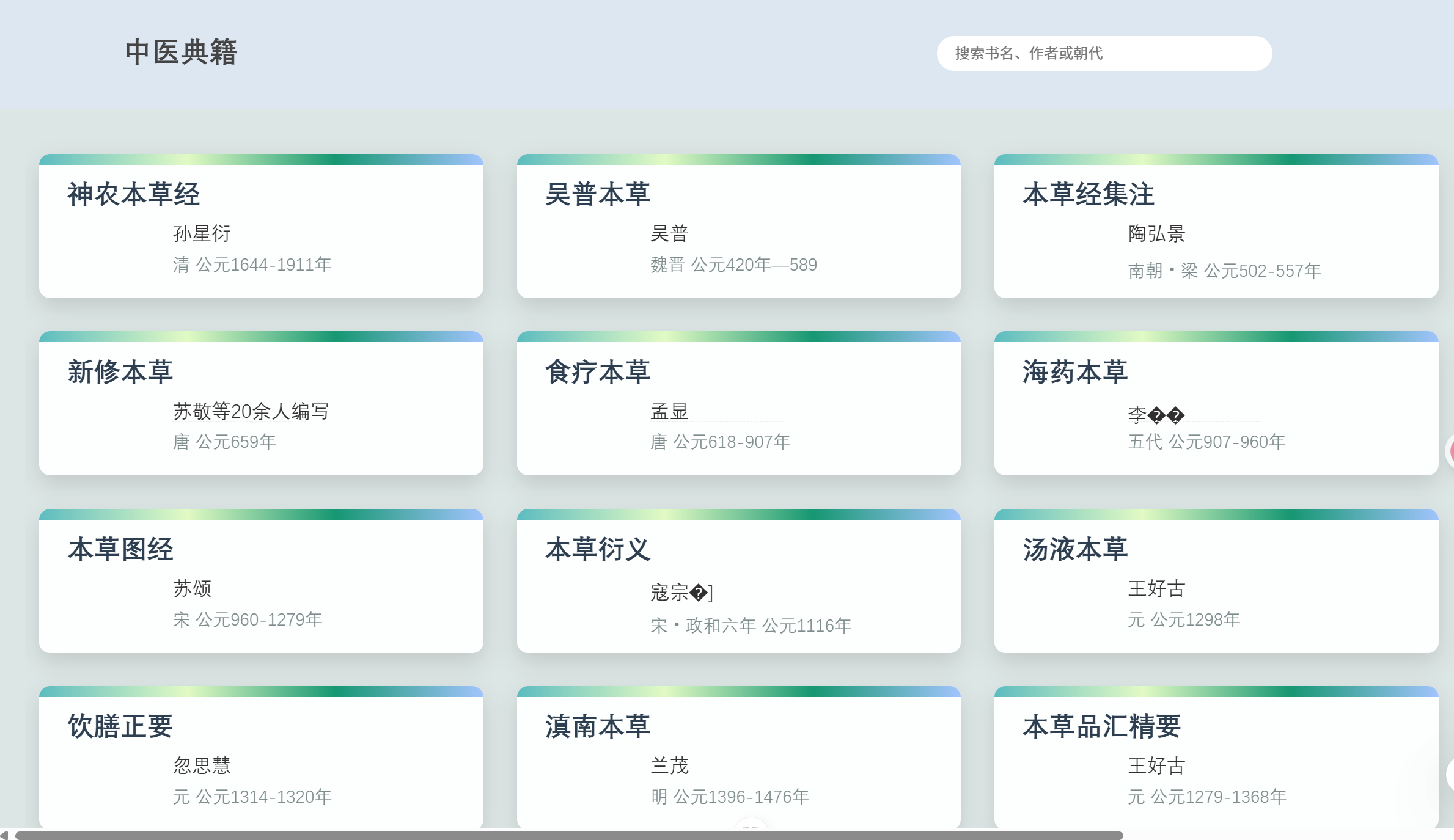Open the 海药本草 book card

(1216, 404)
